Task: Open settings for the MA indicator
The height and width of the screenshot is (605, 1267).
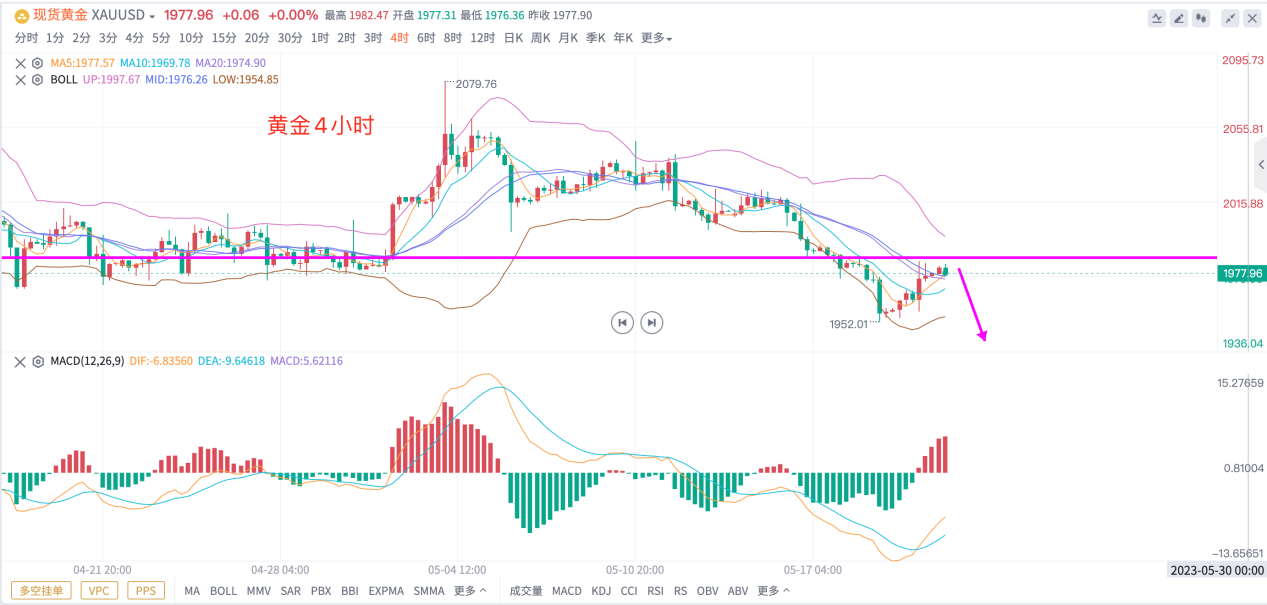Action: click(38, 63)
